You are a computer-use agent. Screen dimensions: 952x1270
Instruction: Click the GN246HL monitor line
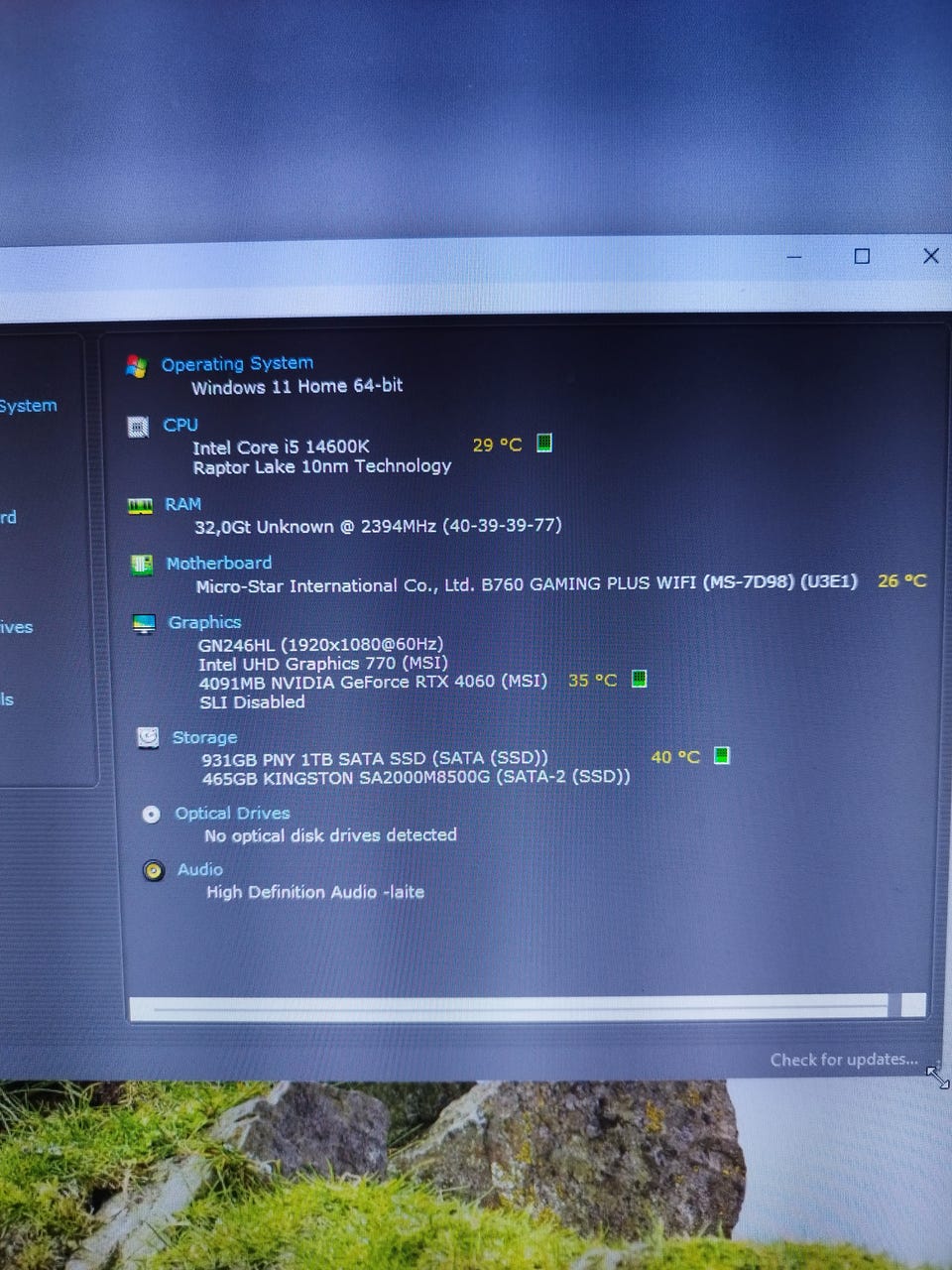click(x=320, y=644)
